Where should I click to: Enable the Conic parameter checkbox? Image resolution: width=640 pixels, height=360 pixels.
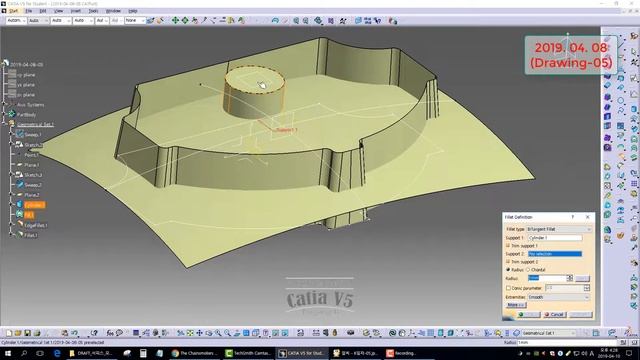tap(509, 288)
